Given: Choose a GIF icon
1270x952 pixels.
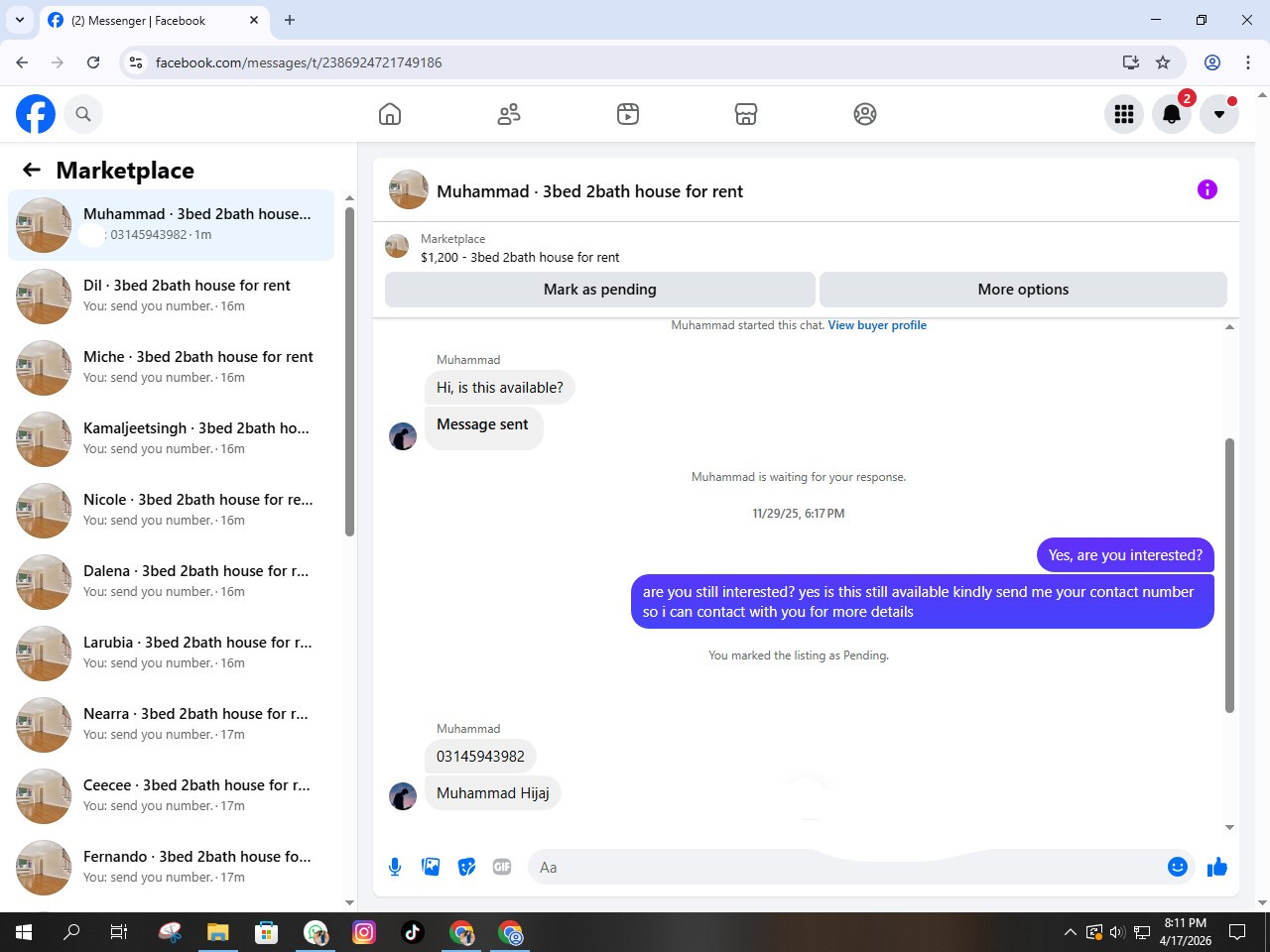Looking at the screenshot, I should [x=502, y=867].
